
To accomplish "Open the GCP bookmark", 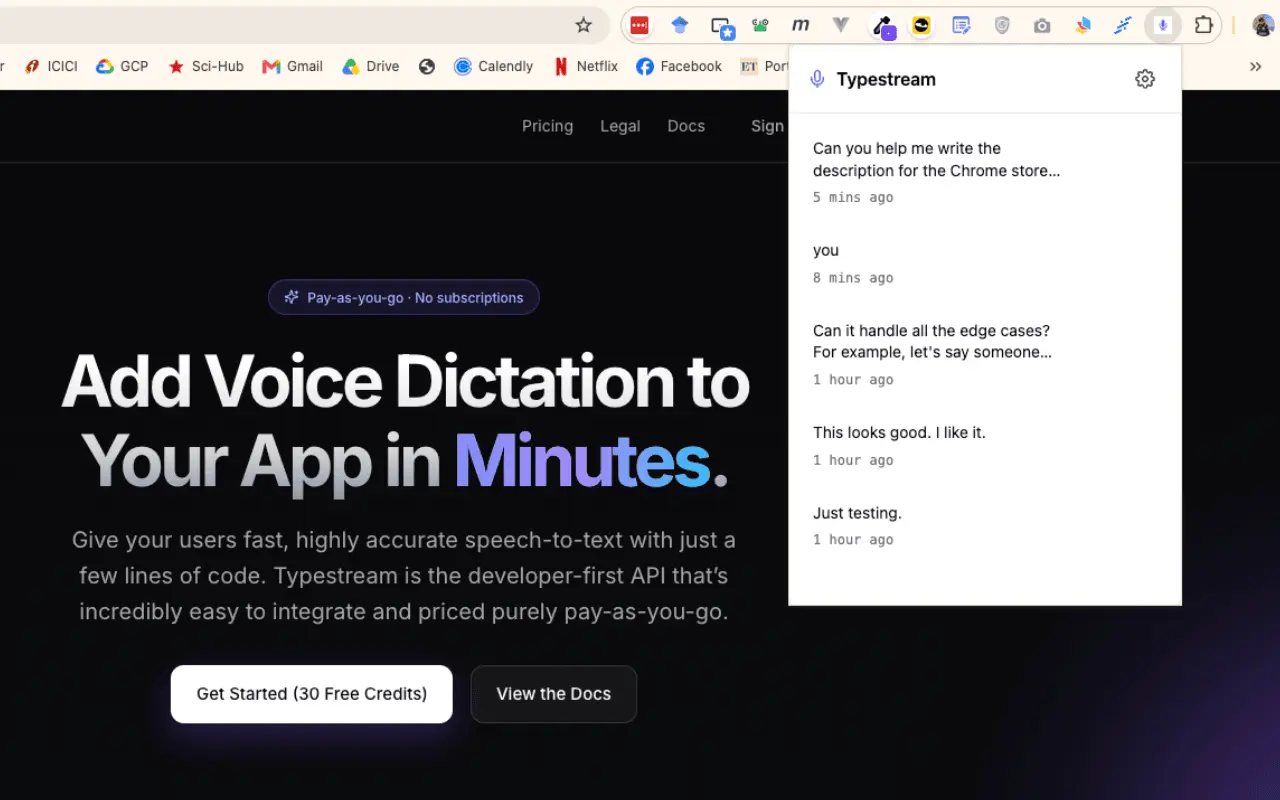I will [x=122, y=67].
